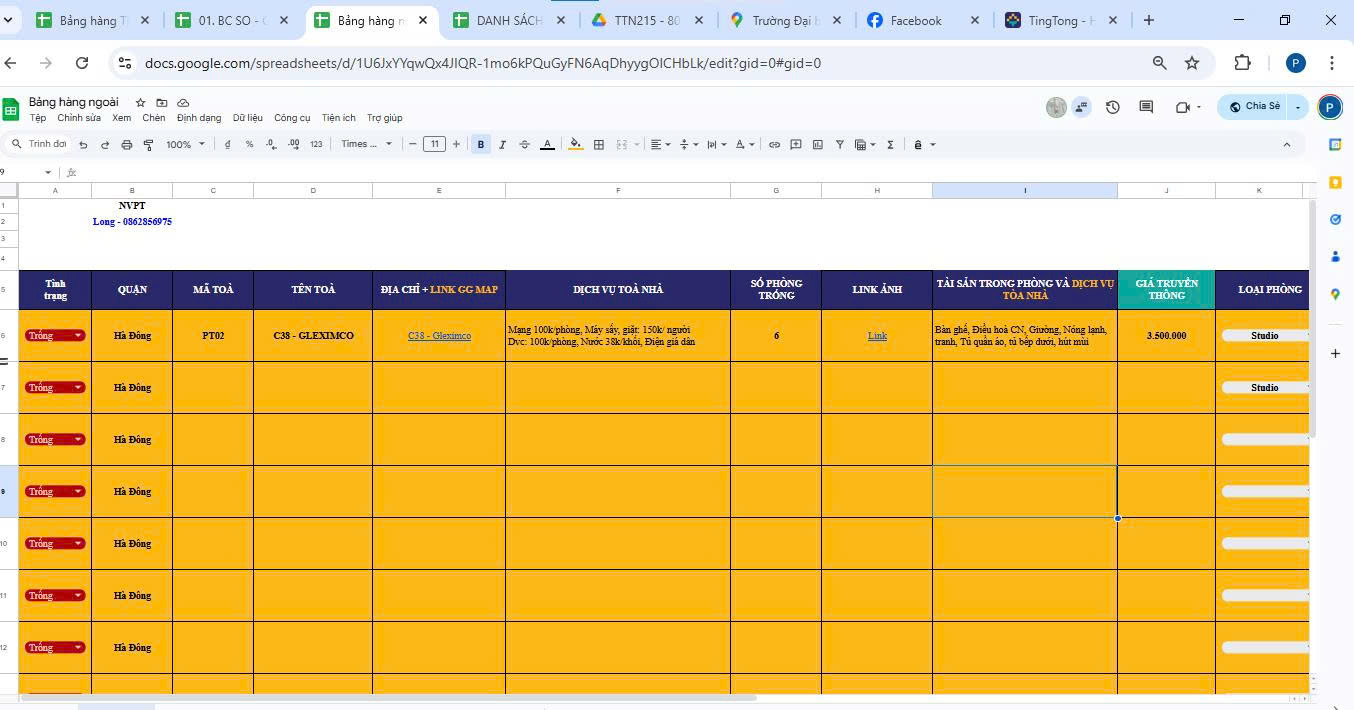Click the font size input field
Screen dimensions: 1354x710
coord(434,145)
